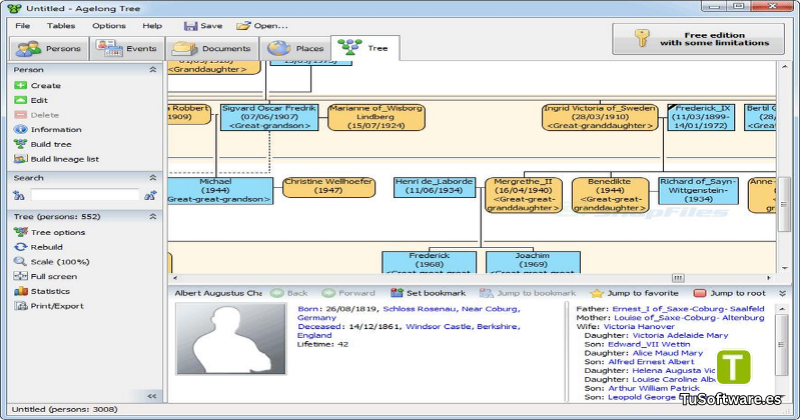The image size is (800, 420).
Task: Click the Build tree icon
Action: pyautogui.click(x=20, y=144)
